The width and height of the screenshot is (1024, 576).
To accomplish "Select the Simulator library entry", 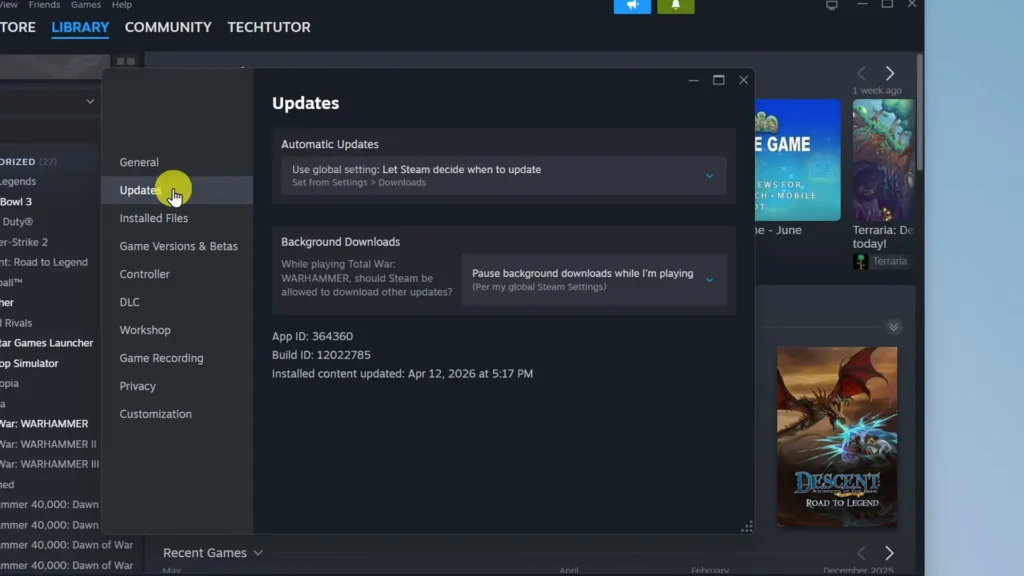I will [29, 363].
